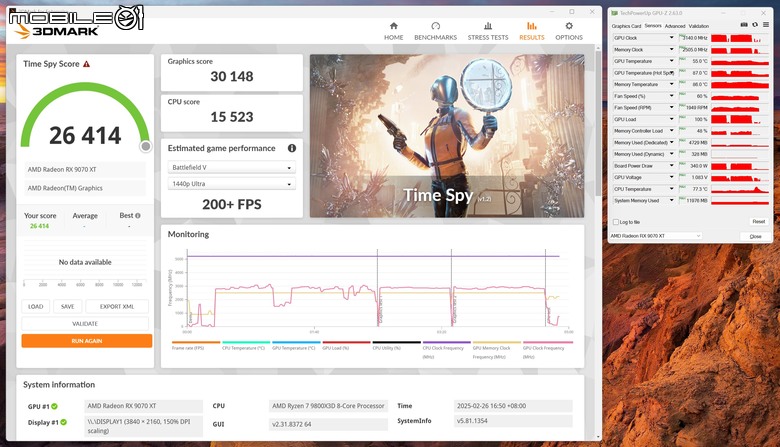
Task: Click the Time Spy benchmark artwork thumbnail
Action: tap(447, 136)
